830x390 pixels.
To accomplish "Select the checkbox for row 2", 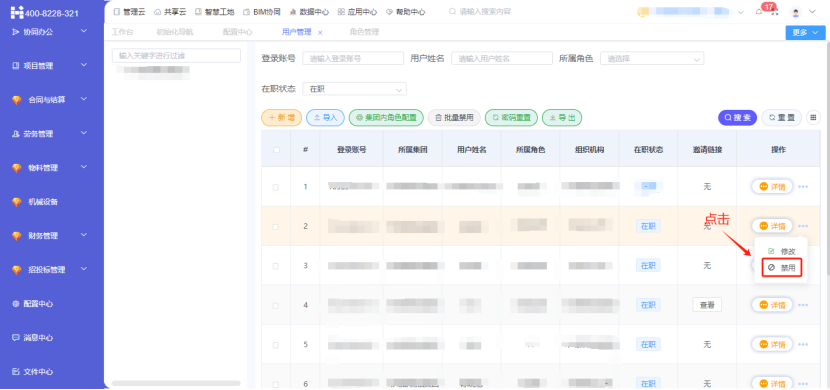I will [x=275, y=226].
